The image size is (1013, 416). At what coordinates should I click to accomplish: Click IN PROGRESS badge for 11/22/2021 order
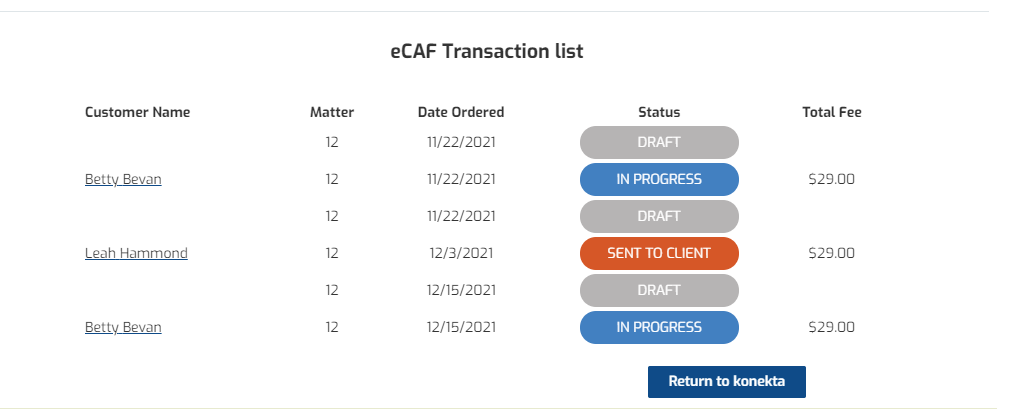coord(659,180)
